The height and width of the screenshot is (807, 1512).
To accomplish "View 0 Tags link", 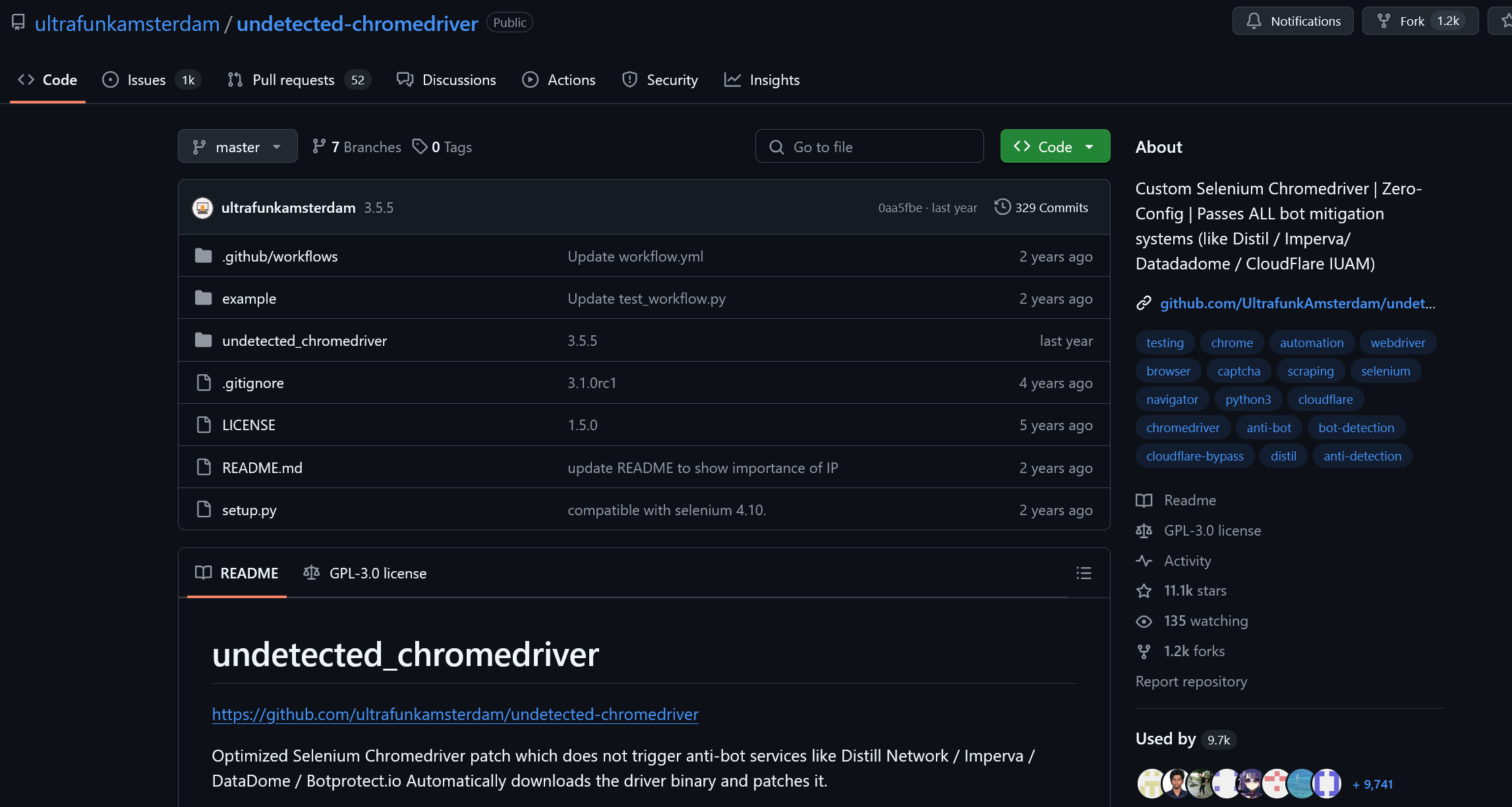I will click(x=442, y=146).
